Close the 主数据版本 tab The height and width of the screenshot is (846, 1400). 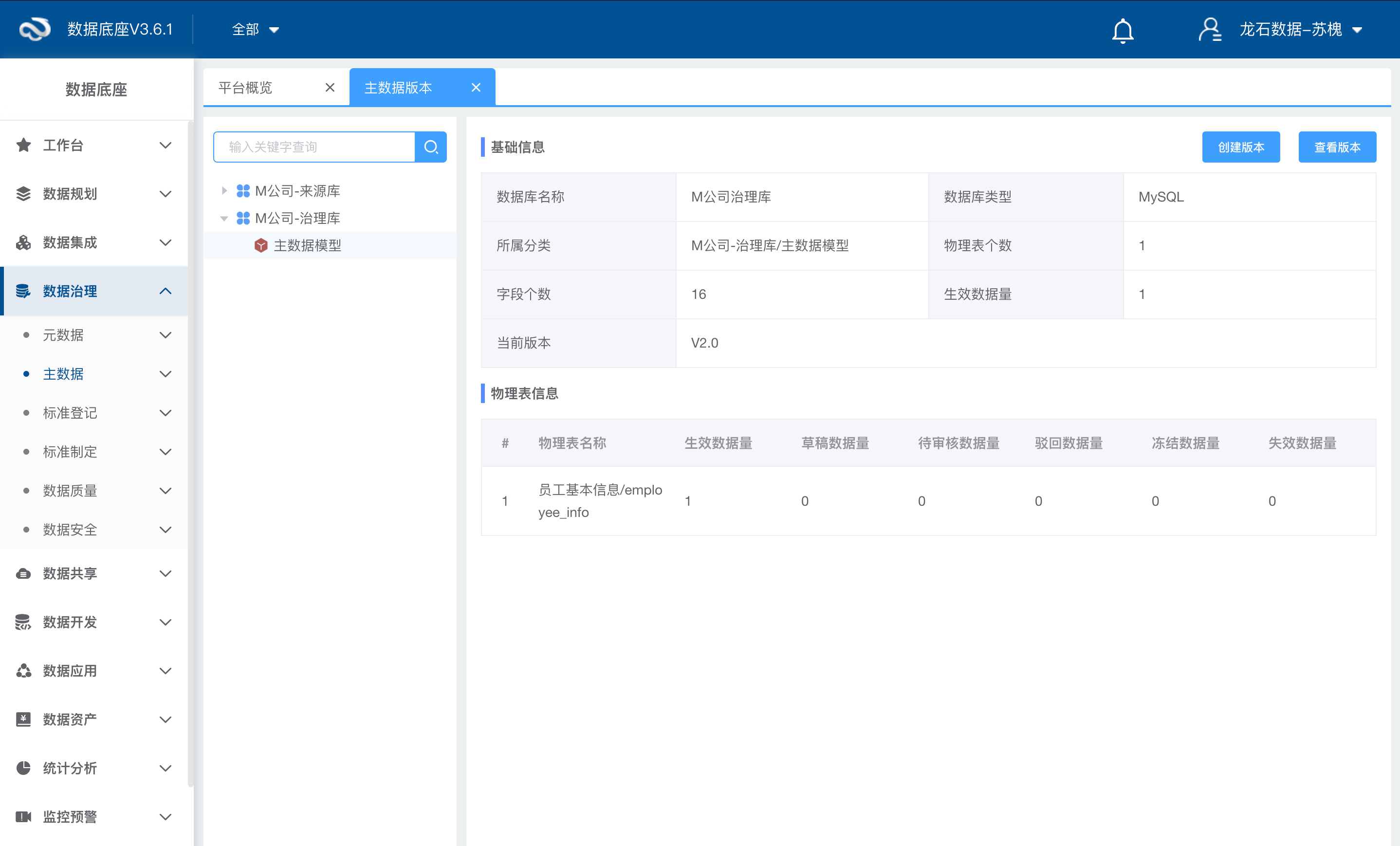tap(476, 88)
